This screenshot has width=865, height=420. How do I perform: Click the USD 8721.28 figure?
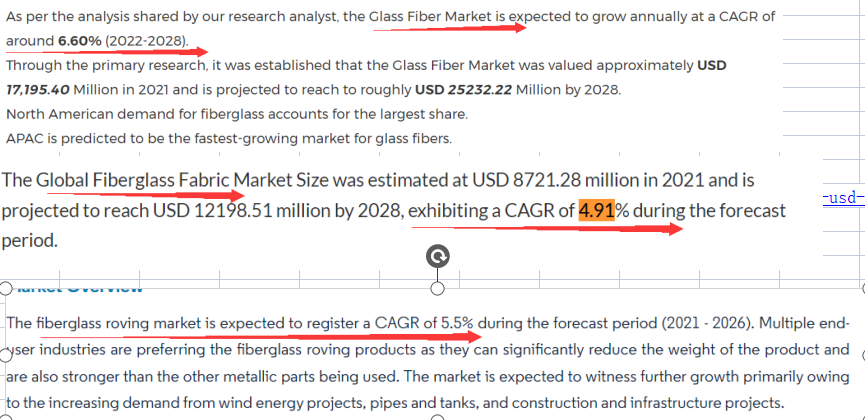pyautogui.click(x=545, y=180)
